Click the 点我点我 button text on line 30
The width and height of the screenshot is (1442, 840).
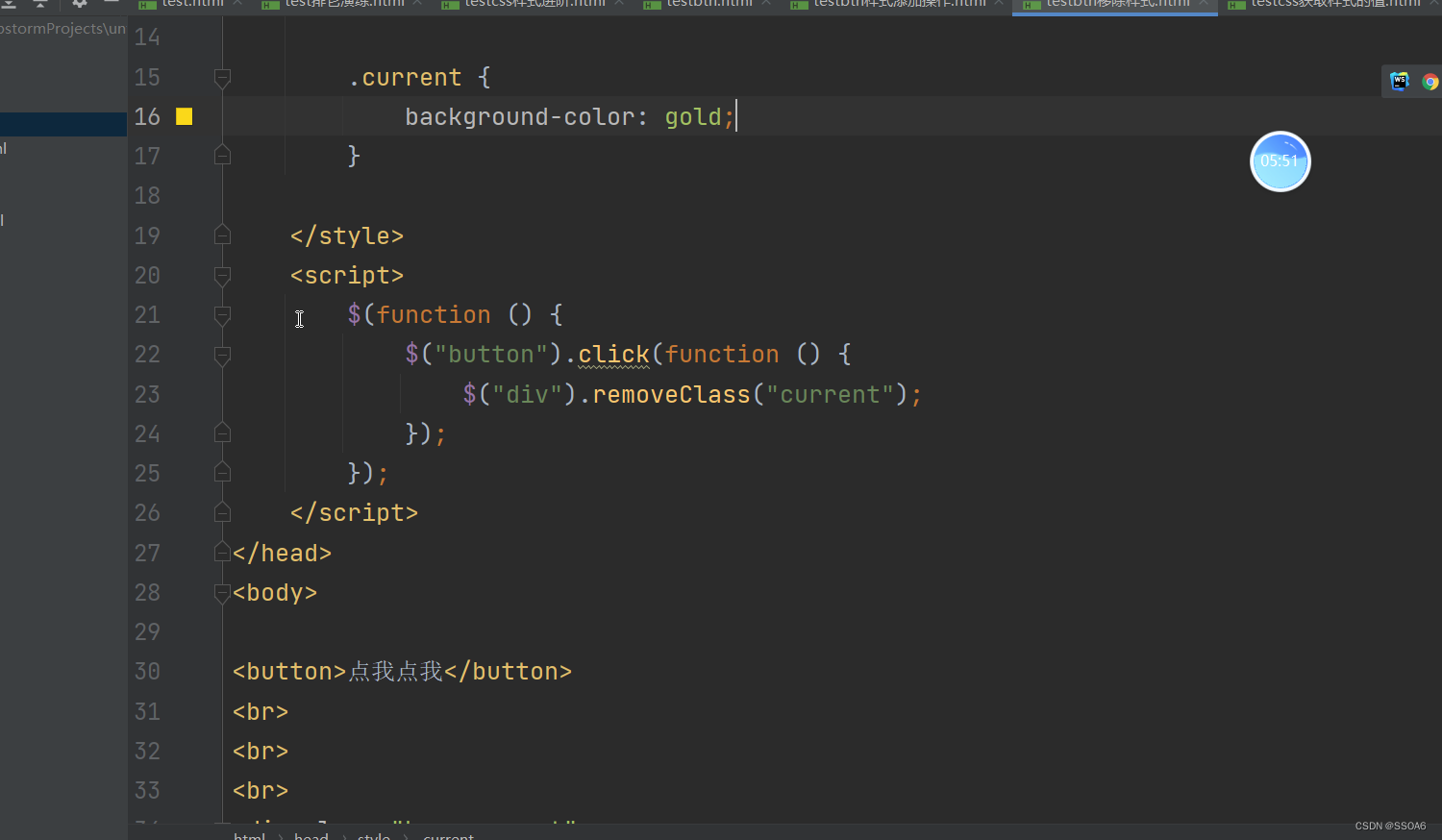(395, 671)
